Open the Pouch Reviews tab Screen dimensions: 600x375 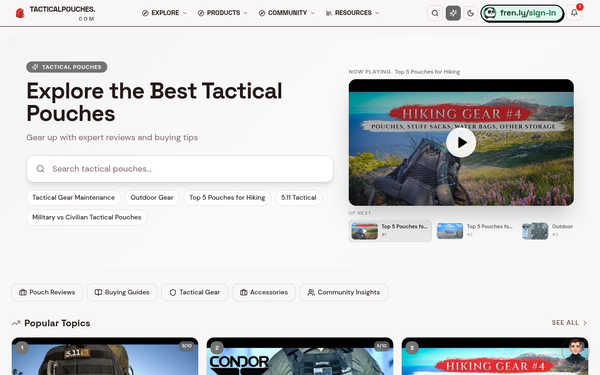point(47,292)
